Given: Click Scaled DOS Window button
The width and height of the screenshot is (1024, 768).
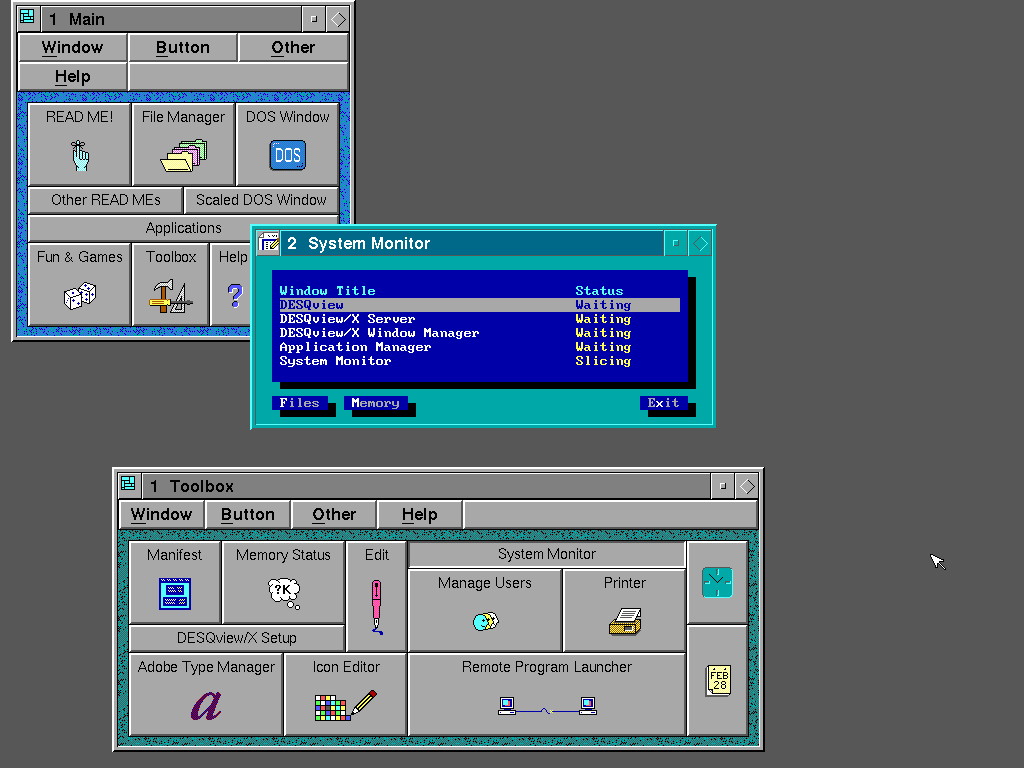Looking at the screenshot, I should coord(261,200).
